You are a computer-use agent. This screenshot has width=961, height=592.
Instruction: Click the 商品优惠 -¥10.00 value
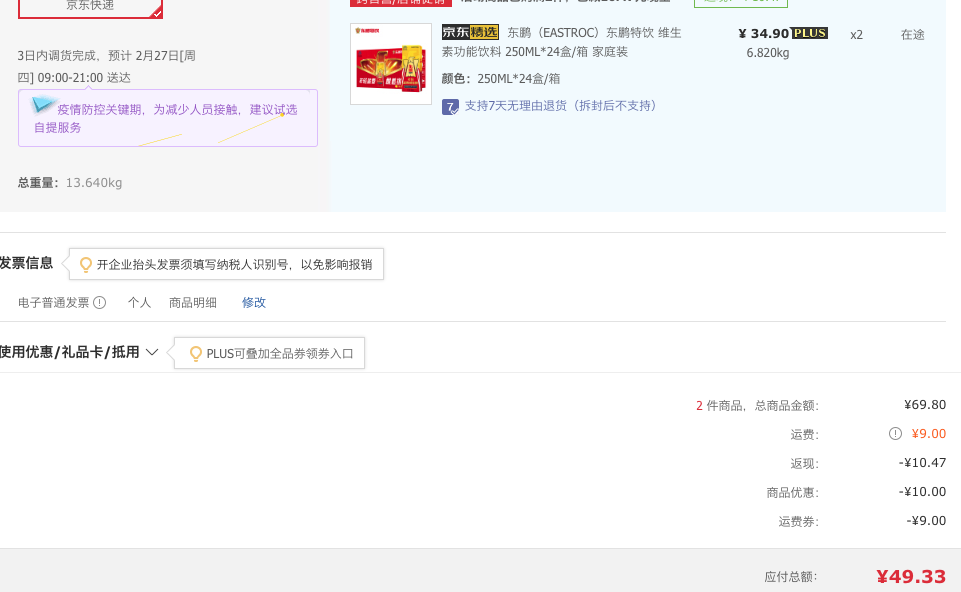(922, 491)
